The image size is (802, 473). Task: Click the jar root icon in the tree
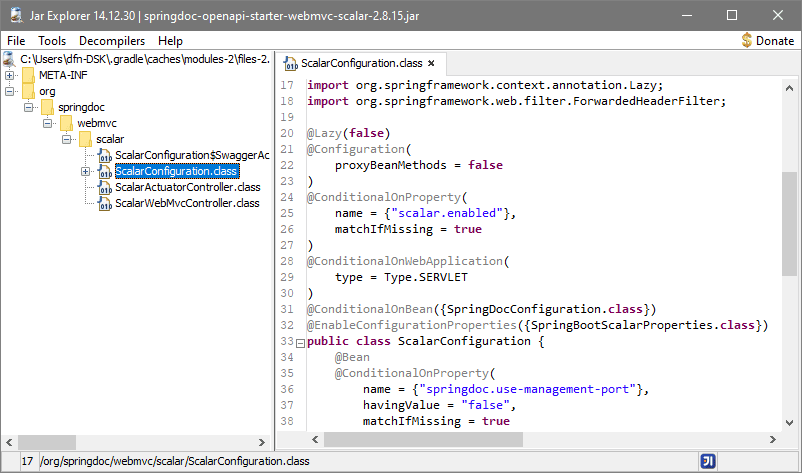click(9, 59)
